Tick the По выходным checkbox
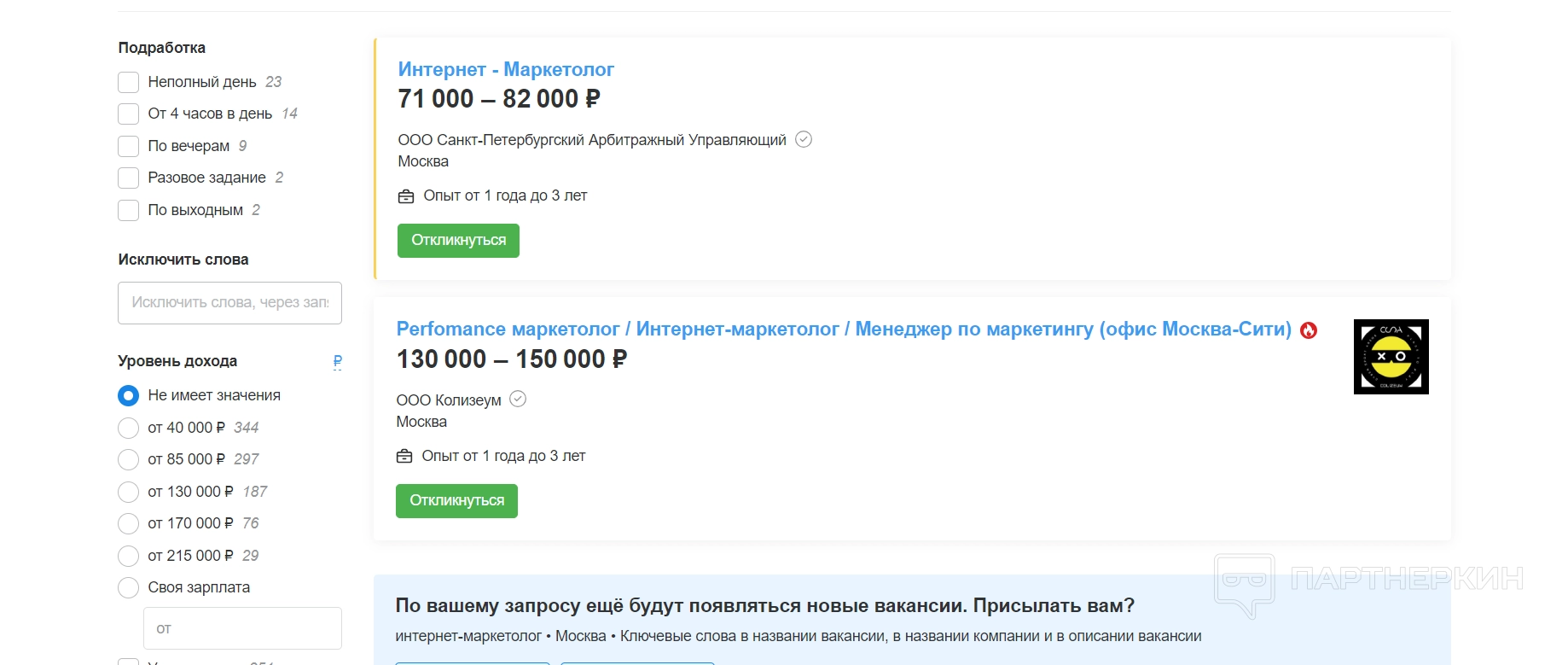 129,210
